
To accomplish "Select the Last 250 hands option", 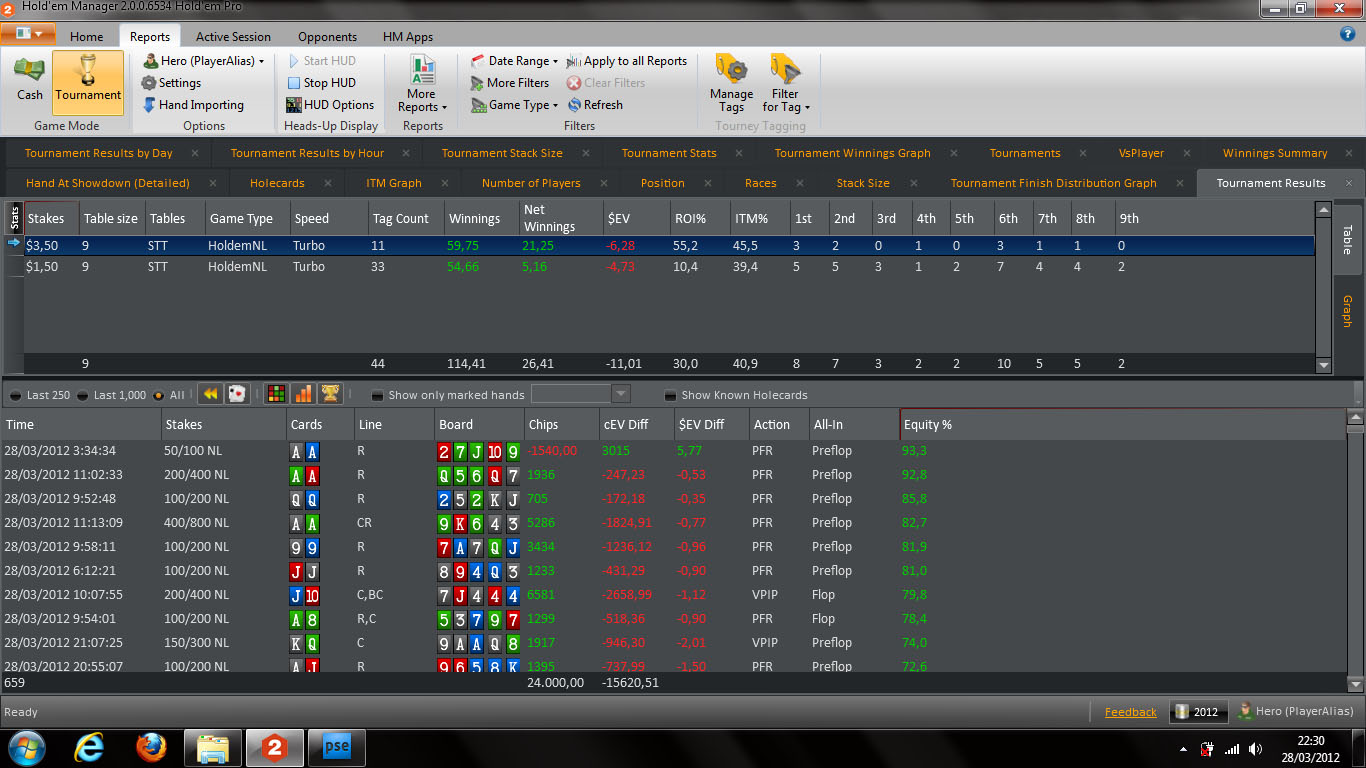I will (x=41, y=395).
